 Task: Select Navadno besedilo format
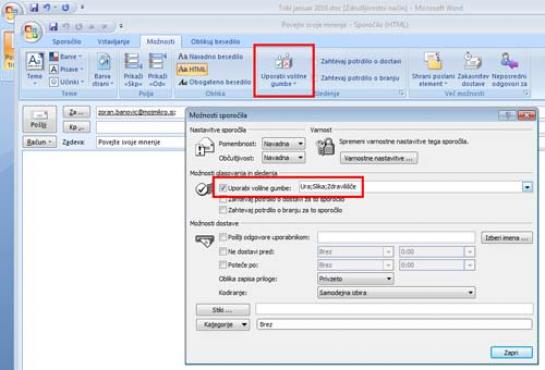pyautogui.click(x=211, y=57)
